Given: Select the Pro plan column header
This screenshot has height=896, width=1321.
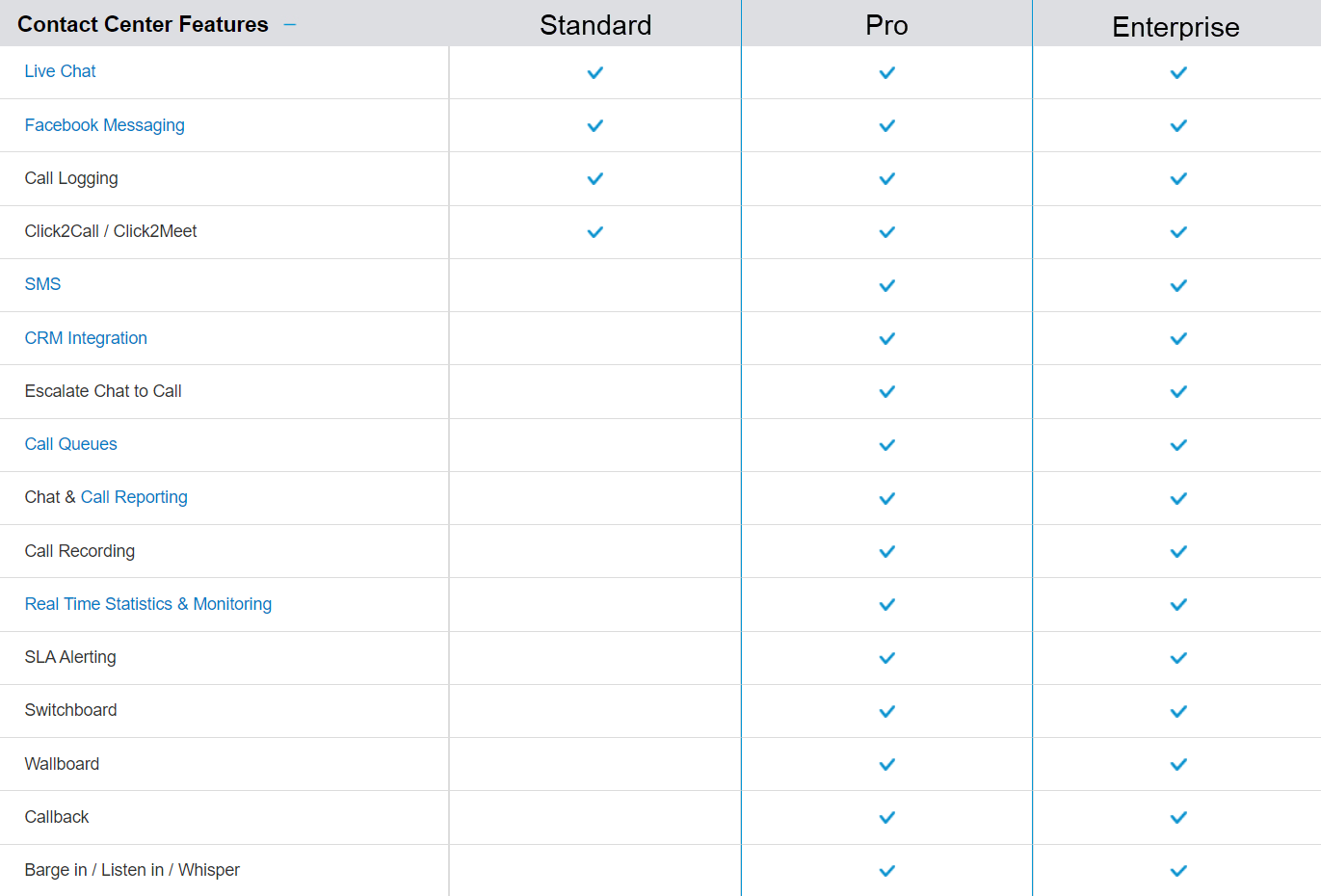Looking at the screenshot, I should [886, 25].
